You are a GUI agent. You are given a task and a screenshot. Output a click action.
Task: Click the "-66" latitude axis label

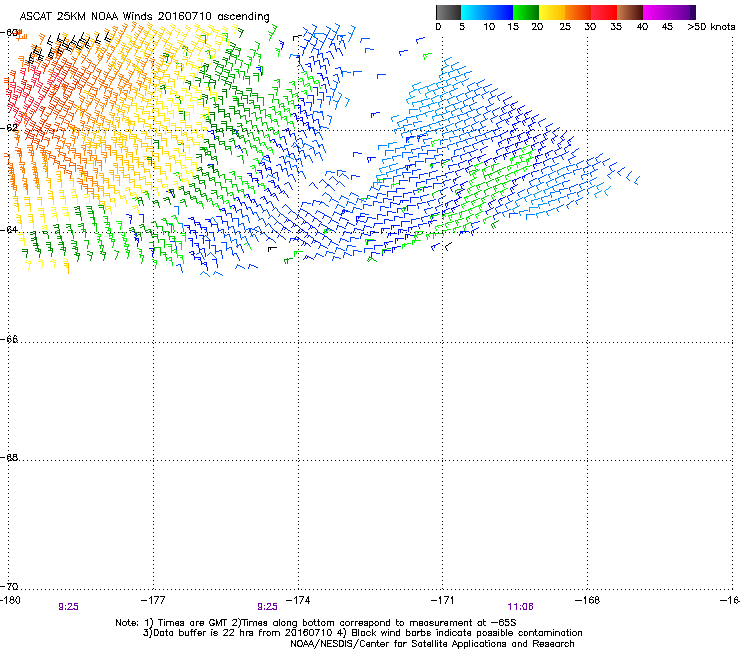[10, 340]
